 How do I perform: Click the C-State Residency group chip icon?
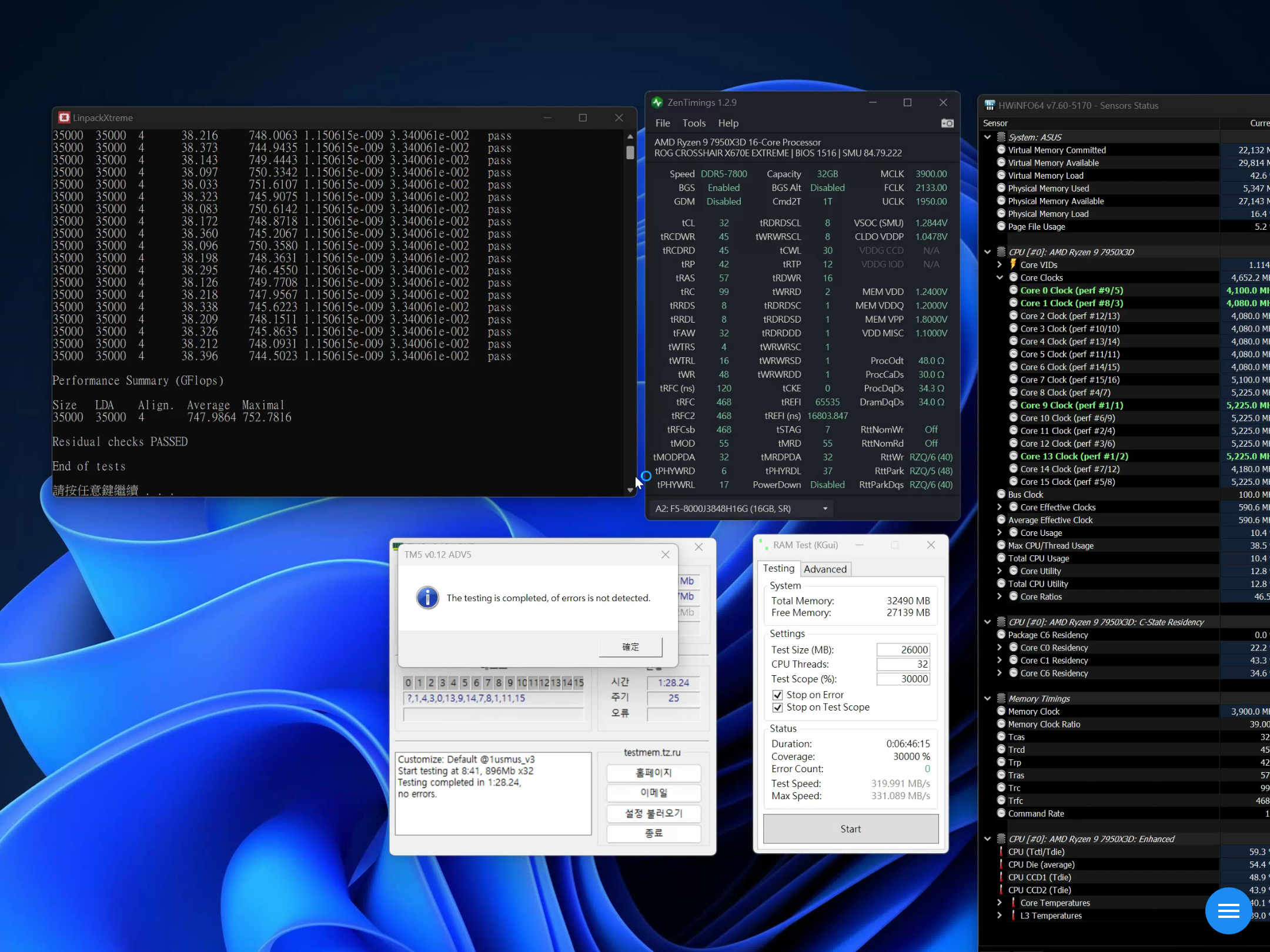pos(1001,622)
